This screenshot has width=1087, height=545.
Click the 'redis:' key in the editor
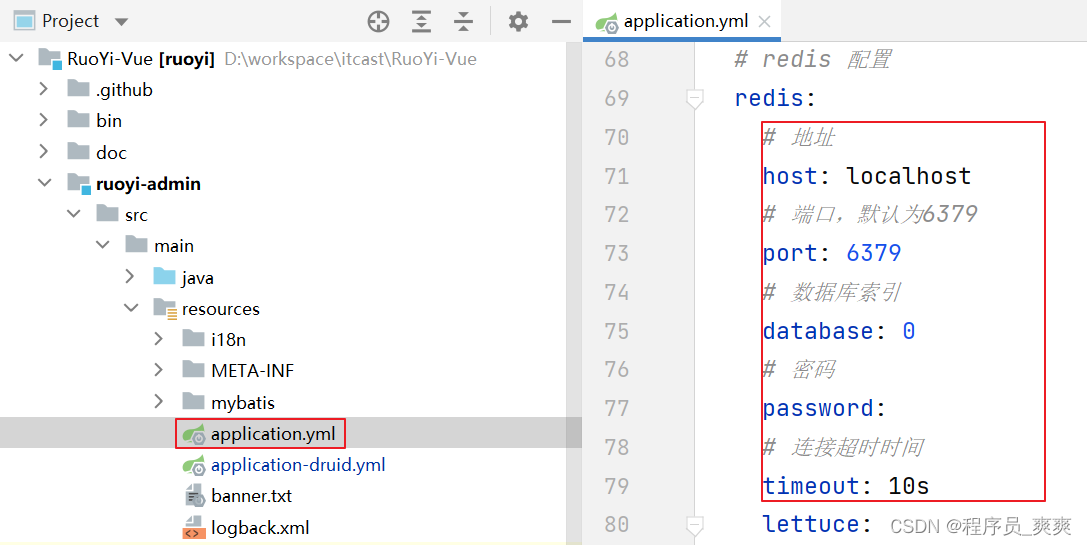click(776, 98)
